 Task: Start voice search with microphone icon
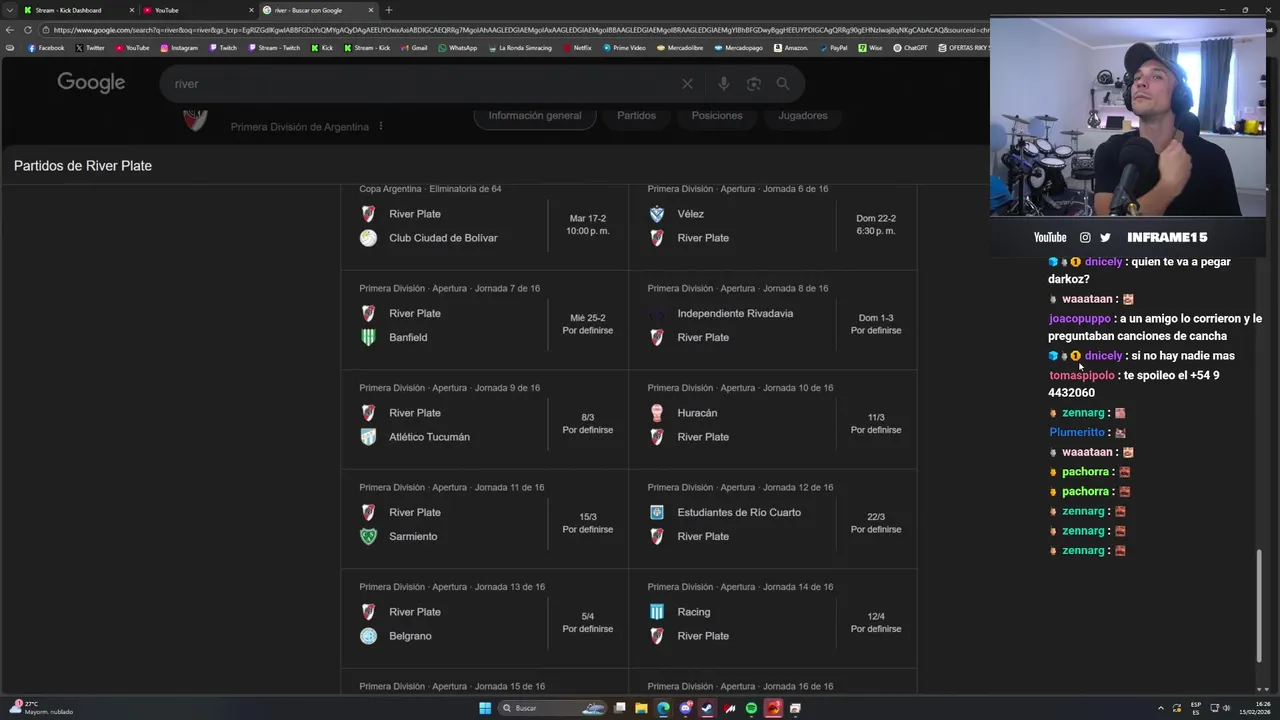coord(723,84)
